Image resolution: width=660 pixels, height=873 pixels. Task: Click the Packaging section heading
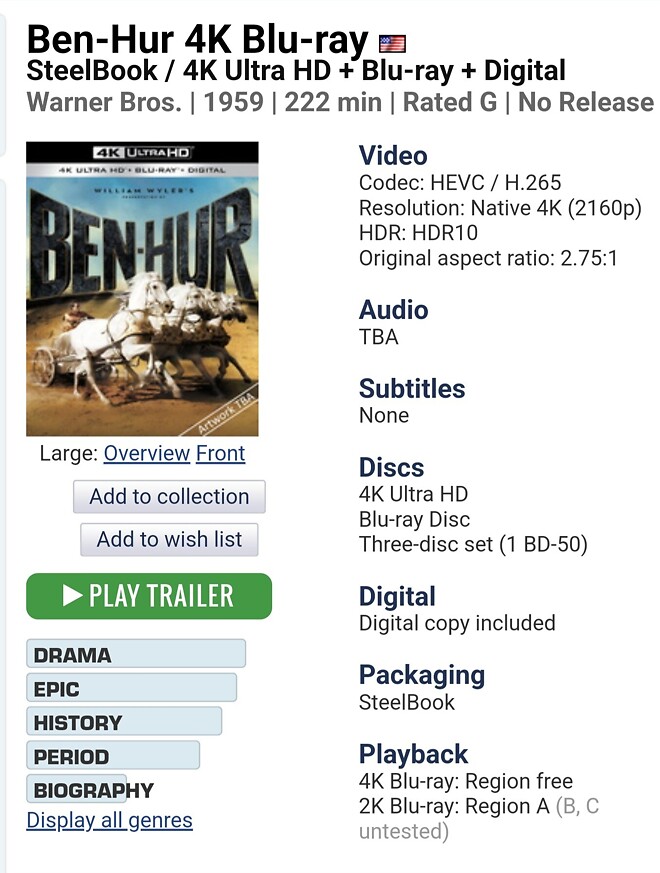tap(422, 675)
